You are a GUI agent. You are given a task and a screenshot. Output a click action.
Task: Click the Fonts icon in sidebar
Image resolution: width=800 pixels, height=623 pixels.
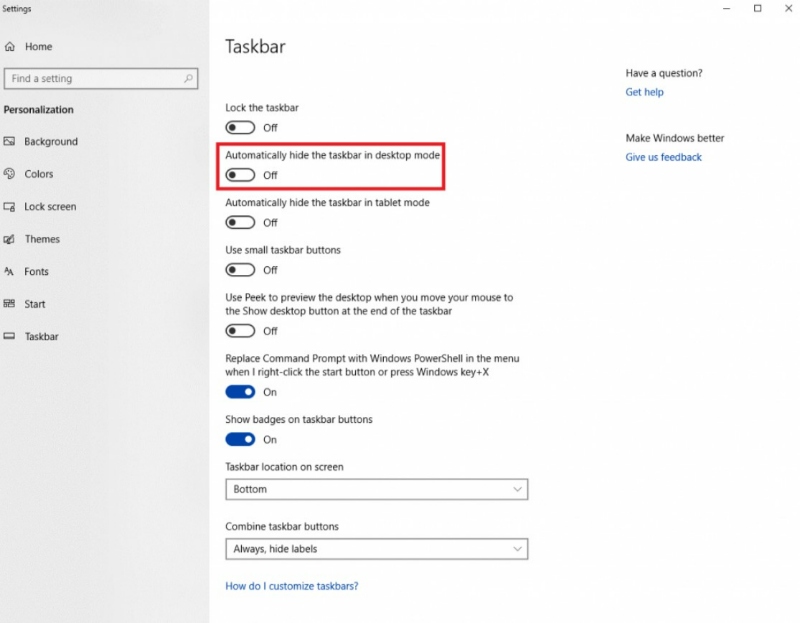(9, 271)
